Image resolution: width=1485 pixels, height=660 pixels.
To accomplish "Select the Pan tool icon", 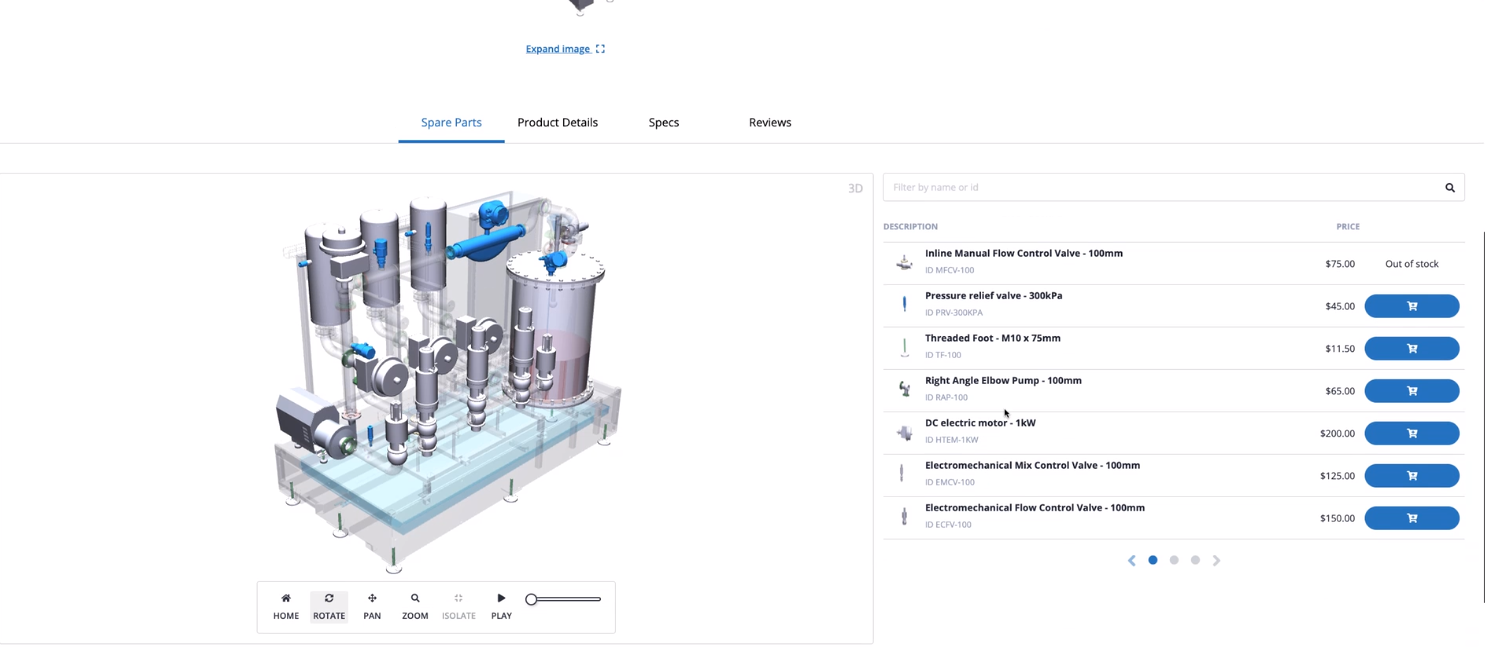I will (372, 598).
